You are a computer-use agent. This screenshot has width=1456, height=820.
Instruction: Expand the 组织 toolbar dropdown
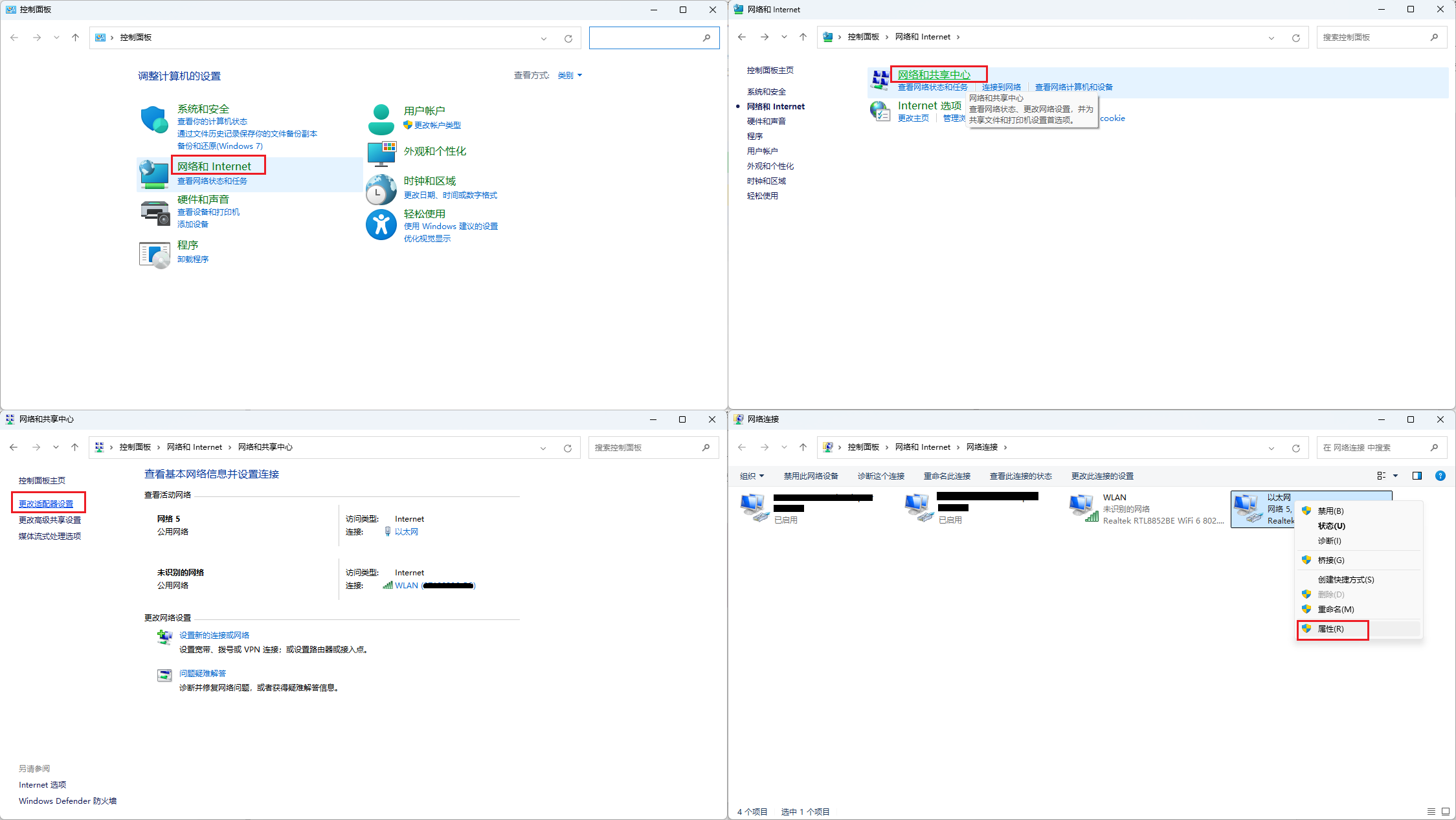point(752,476)
